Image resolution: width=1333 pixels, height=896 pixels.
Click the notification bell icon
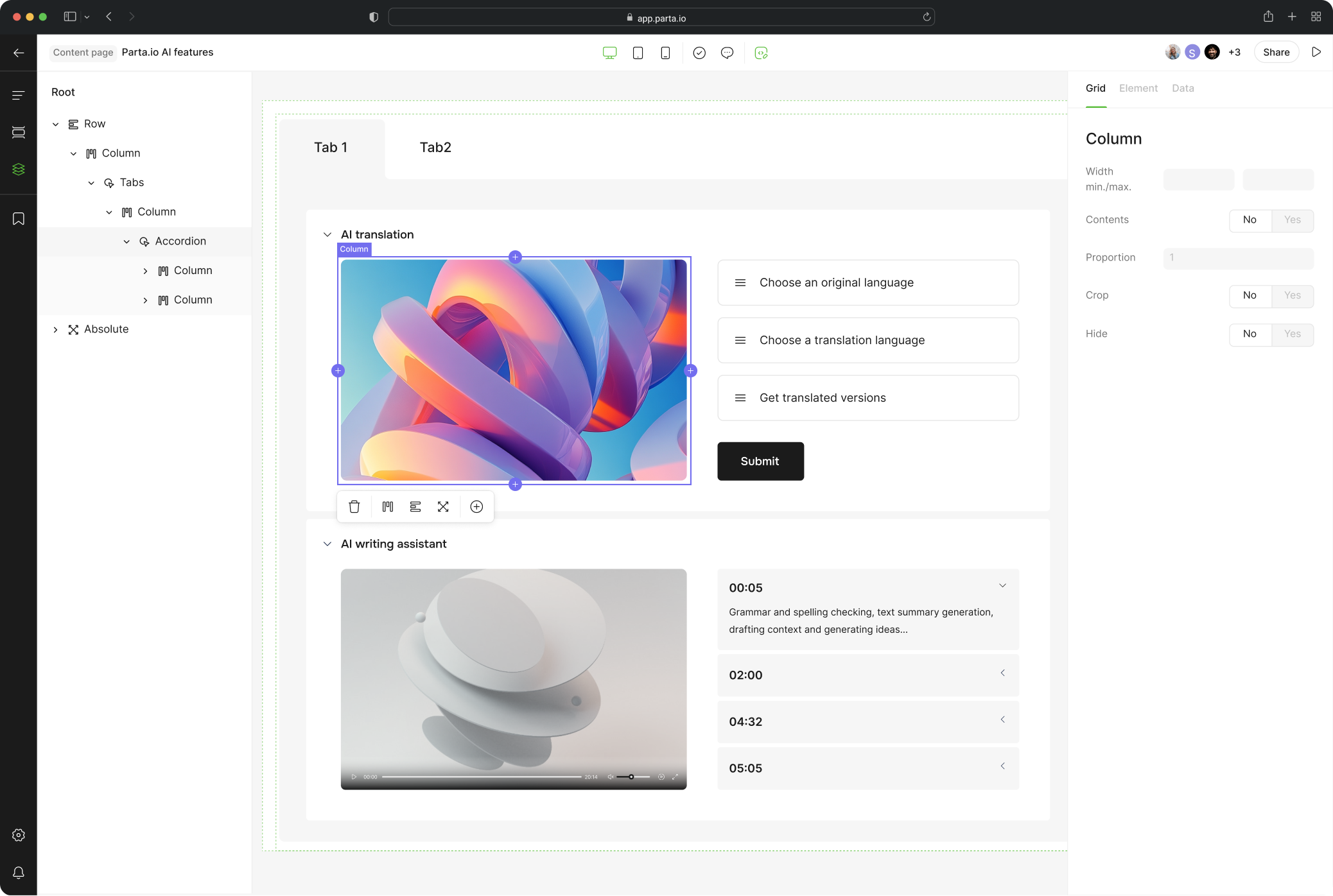(x=19, y=872)
